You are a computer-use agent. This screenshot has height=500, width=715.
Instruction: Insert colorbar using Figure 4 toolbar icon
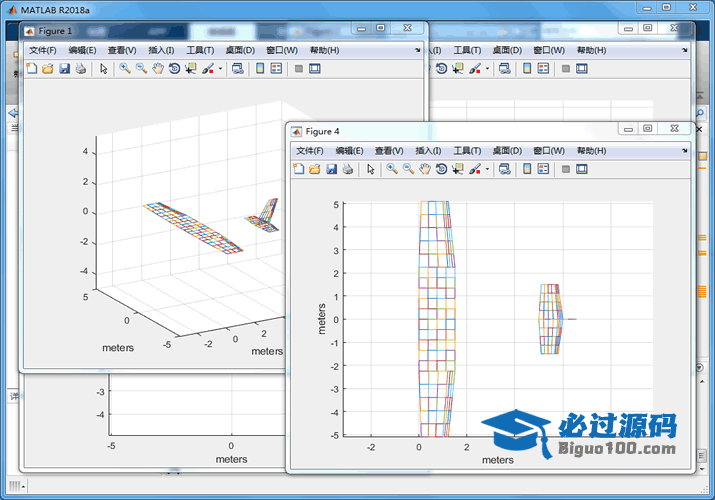[x=527, y=169]
